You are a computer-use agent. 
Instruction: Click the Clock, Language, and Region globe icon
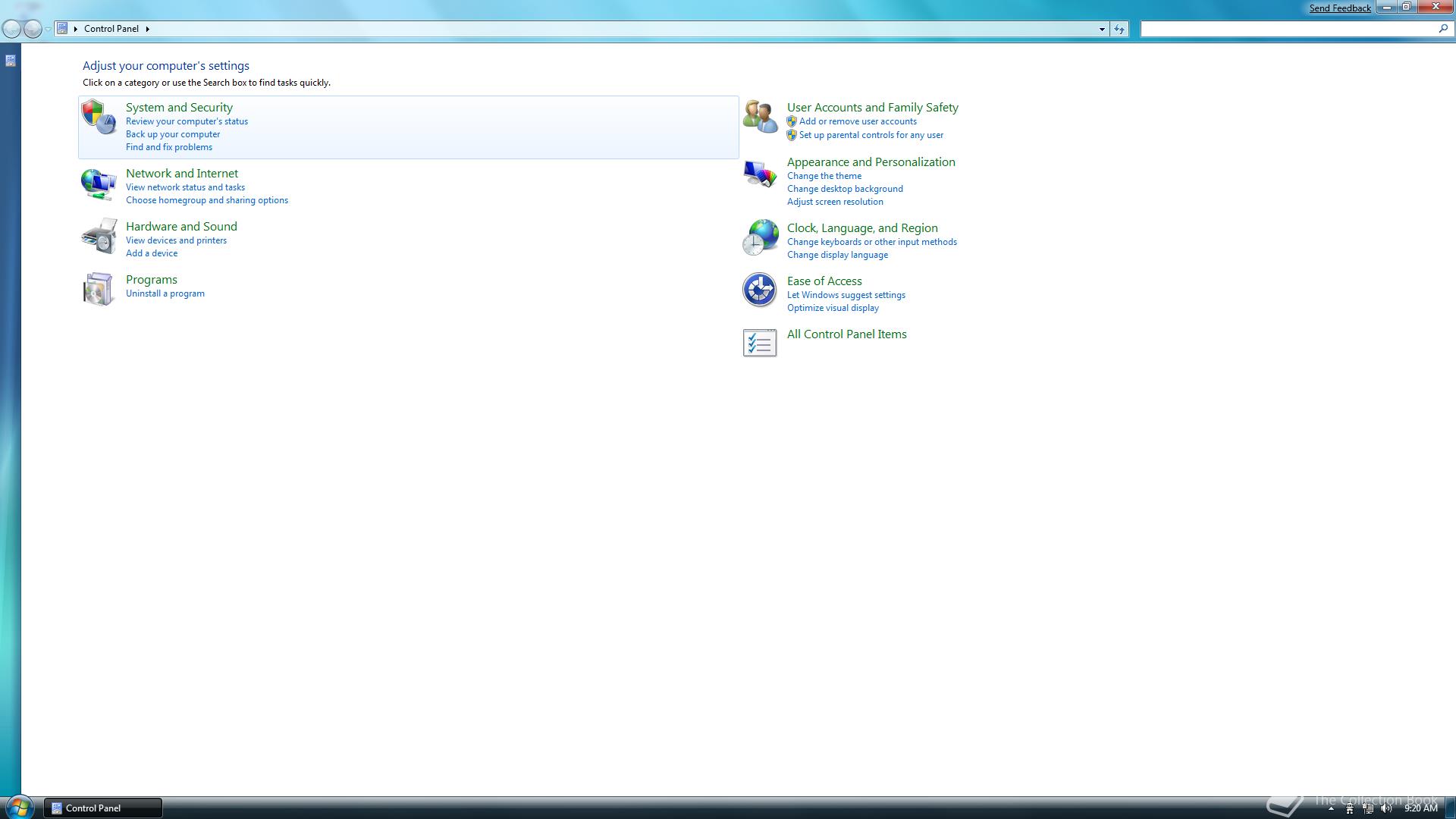pyautogui.click(x=760, y=237)
